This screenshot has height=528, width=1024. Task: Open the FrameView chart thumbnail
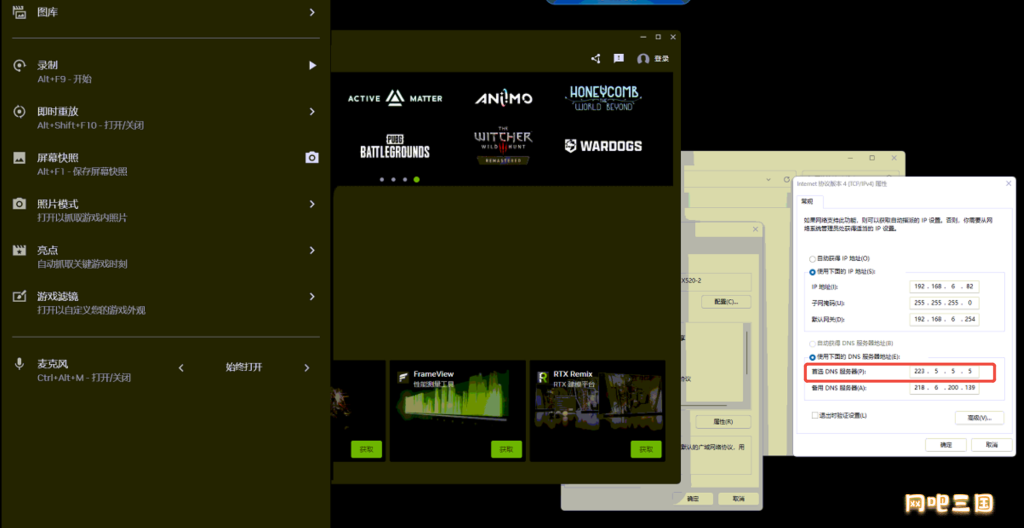[457, 402]
